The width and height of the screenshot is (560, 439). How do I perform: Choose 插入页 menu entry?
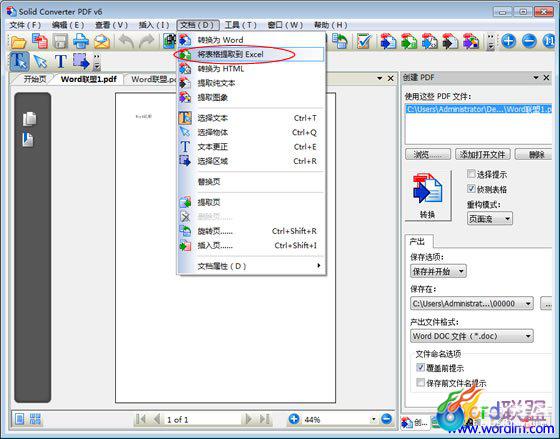click(251, 245)
